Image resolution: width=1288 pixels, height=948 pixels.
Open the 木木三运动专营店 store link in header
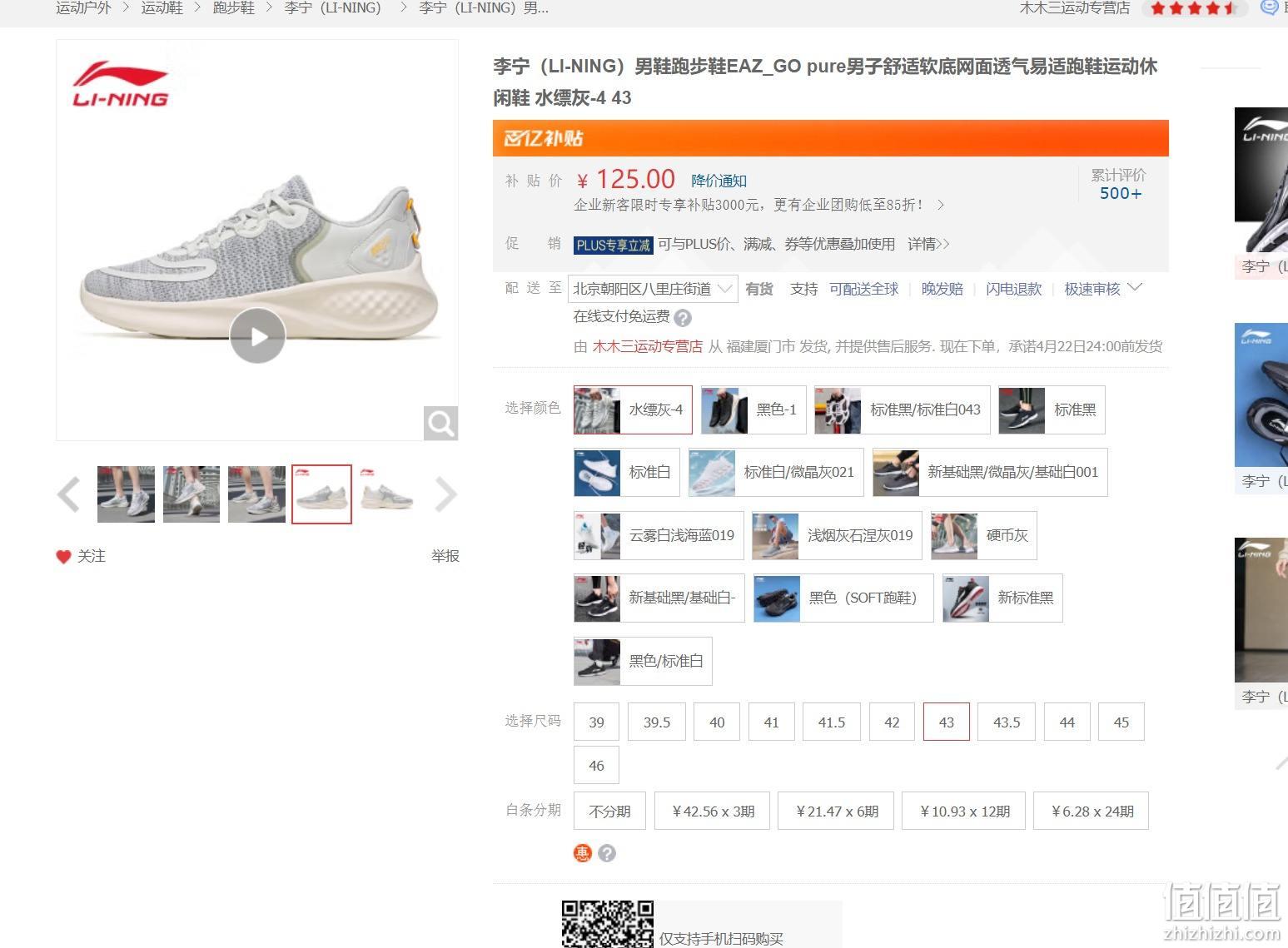point(1075,8)
